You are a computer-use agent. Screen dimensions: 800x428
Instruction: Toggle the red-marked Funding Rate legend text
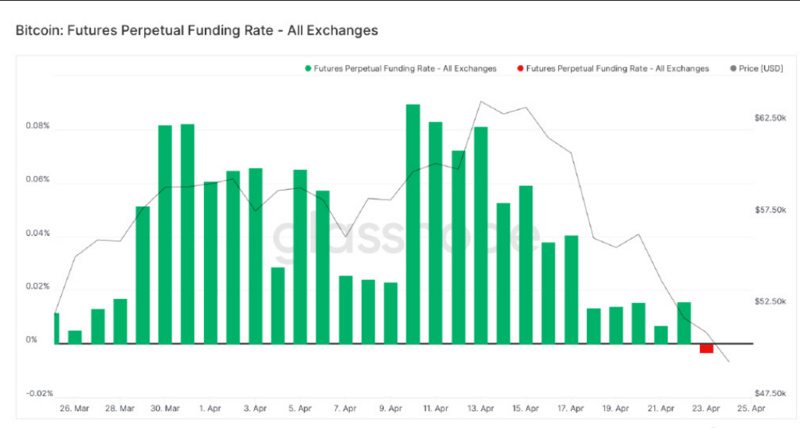tap(617, 68)
